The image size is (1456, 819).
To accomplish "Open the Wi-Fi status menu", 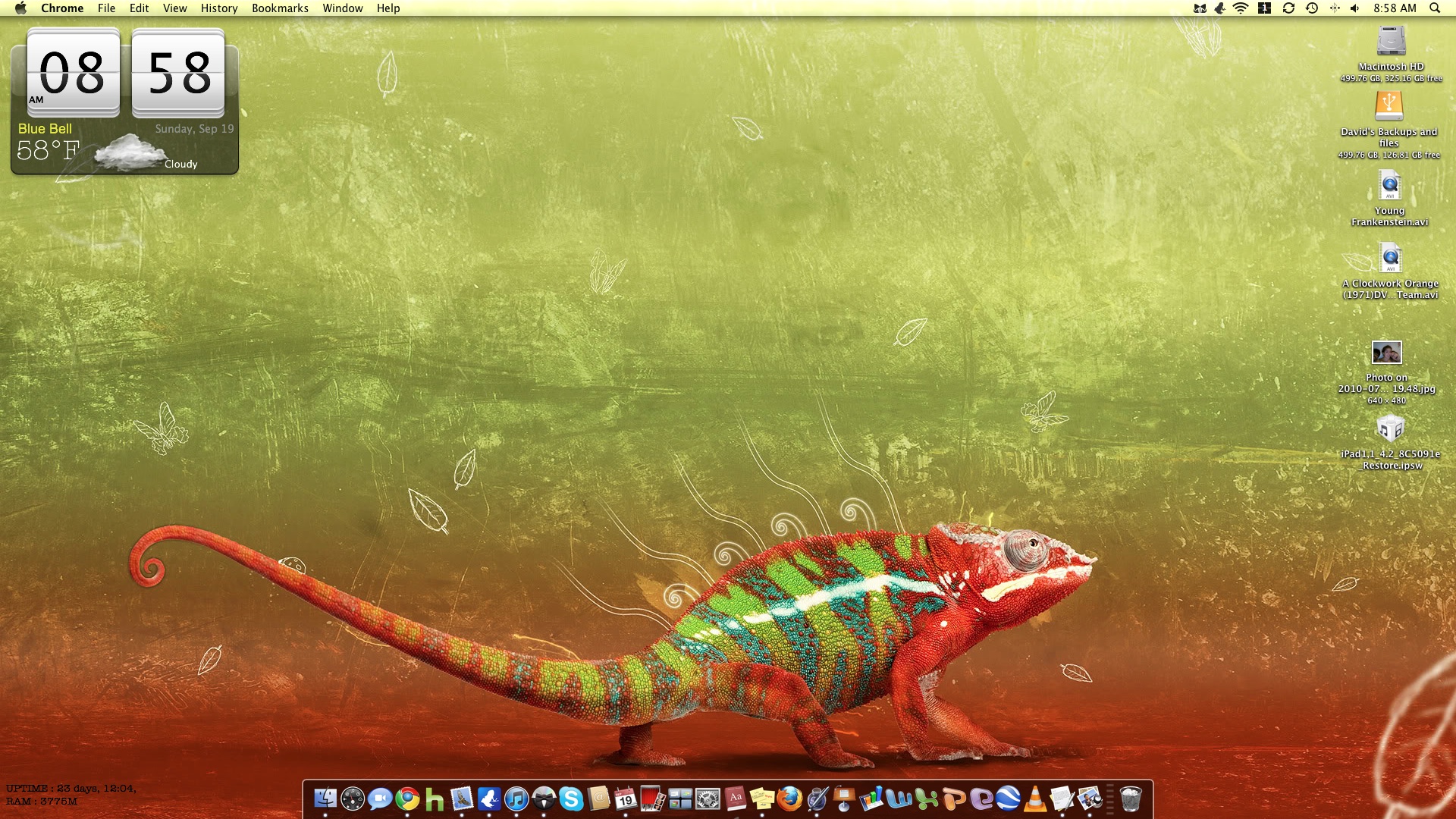I will click(1241, 8).
